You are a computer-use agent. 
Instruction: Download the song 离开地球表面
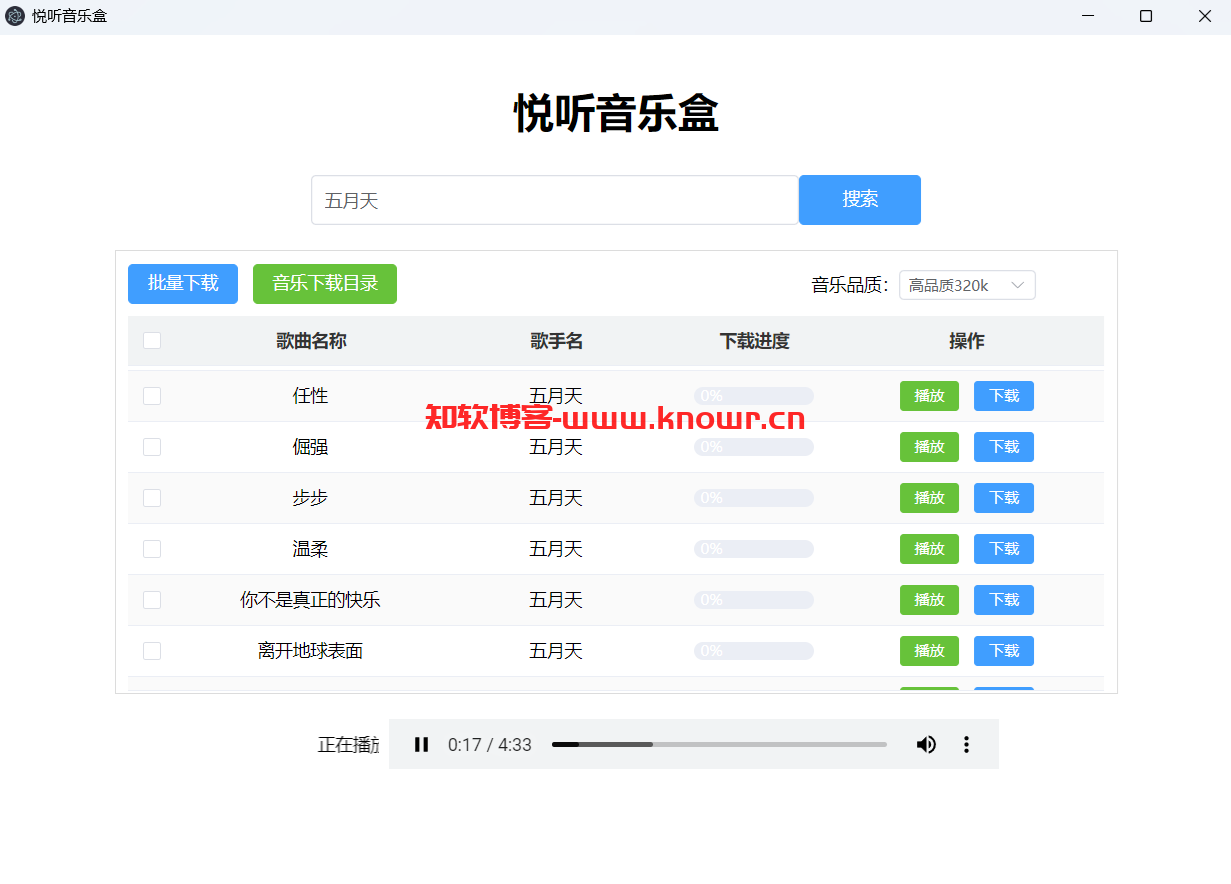[1004, 651]
